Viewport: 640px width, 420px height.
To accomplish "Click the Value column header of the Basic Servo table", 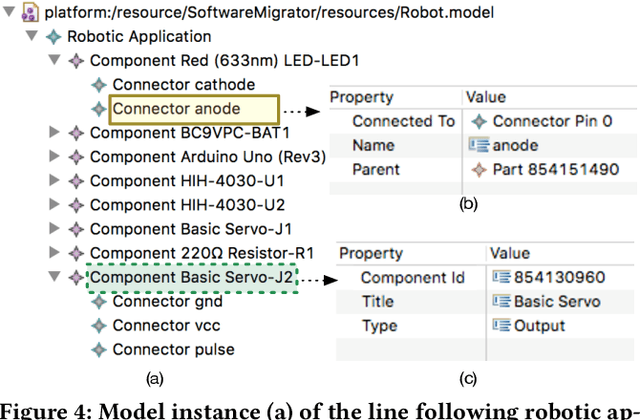I will click(x=510, y=254).
